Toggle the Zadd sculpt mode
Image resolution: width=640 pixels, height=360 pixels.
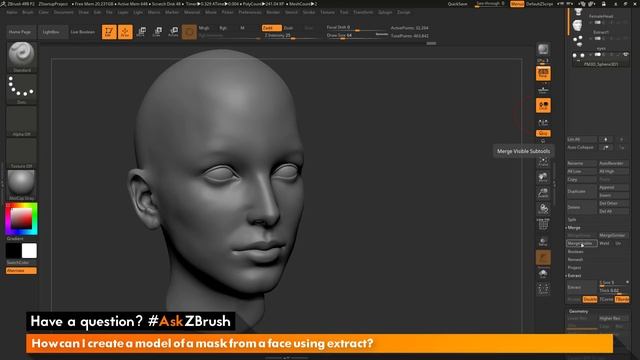pos(271,28)
